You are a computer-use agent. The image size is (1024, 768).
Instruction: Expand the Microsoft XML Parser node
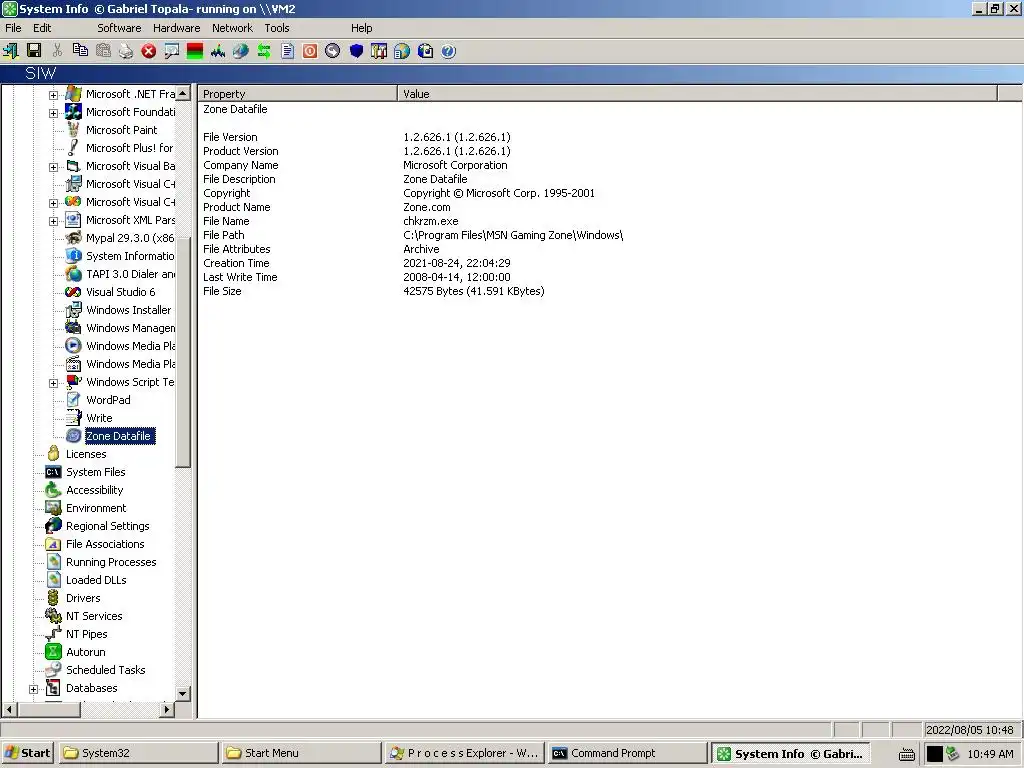[x=54, y=221]
